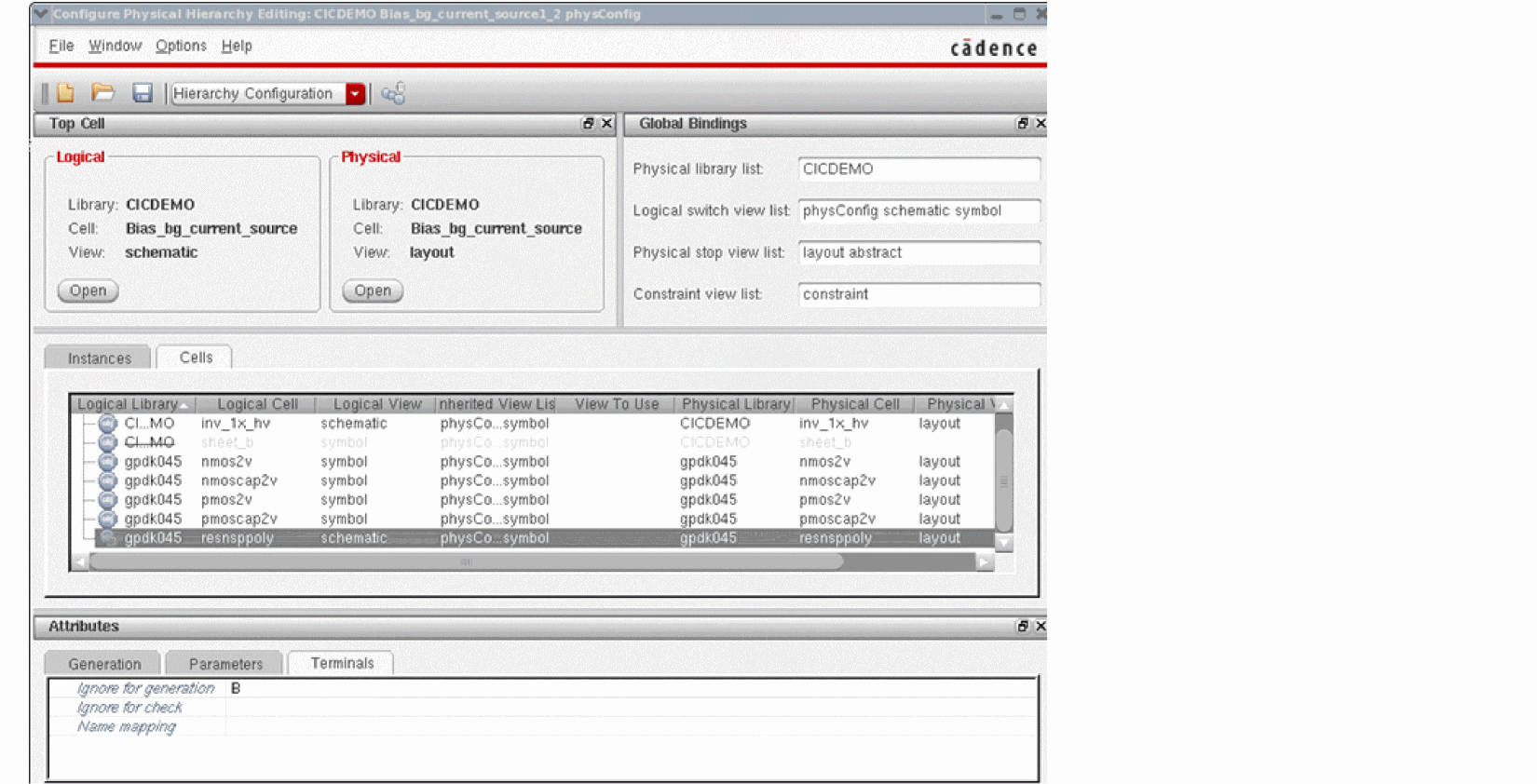Screen dimensions: 1537x784
Task: Click the New configuration toolbar icon
Action: click(65, 93)
